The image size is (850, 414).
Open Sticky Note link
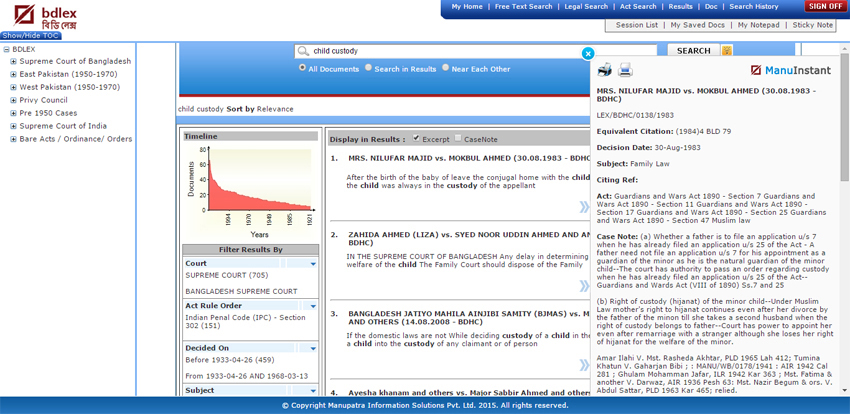click(x=813, y=25)
